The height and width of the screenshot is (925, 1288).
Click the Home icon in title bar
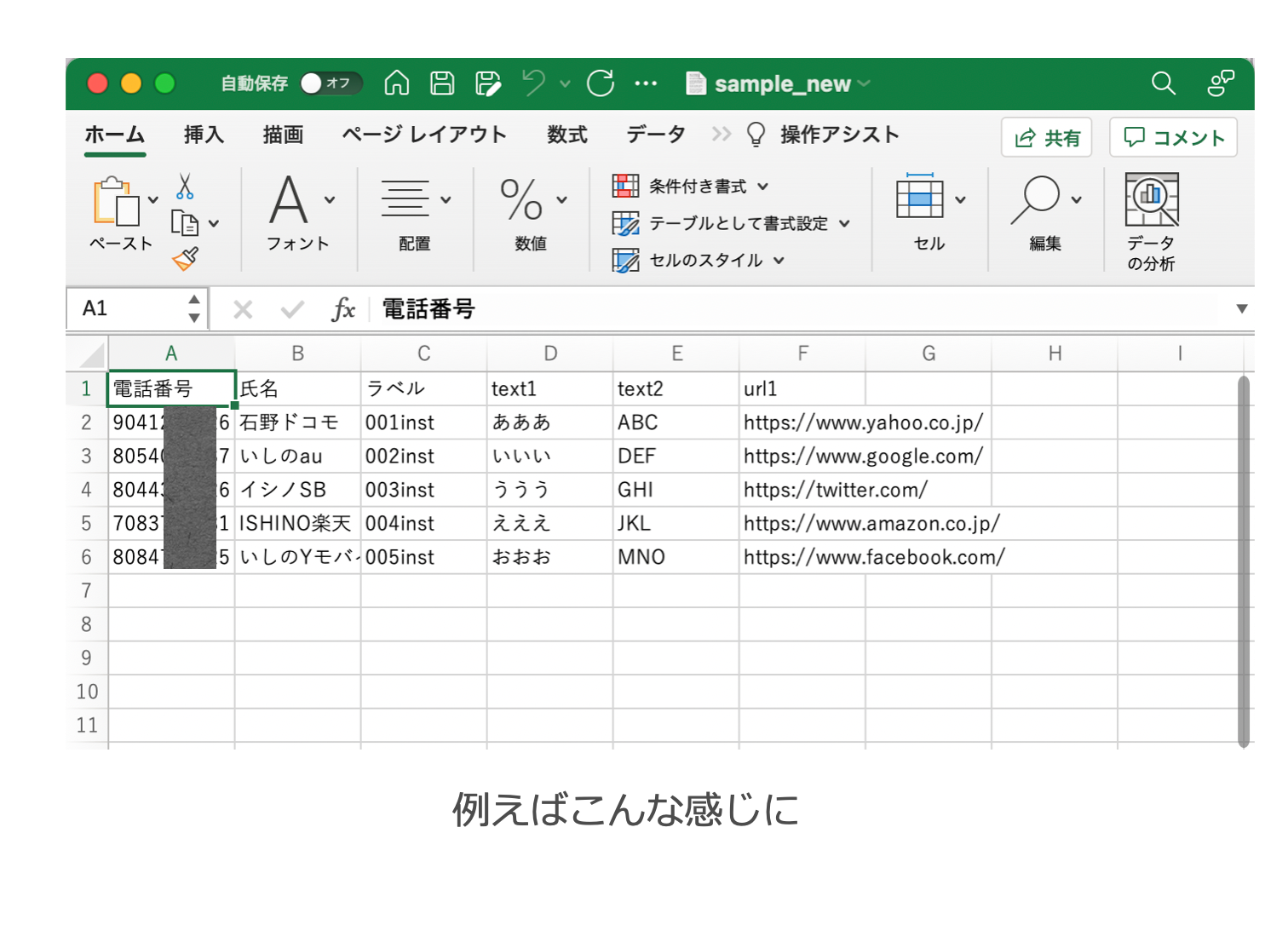click(x=397, y=83)
